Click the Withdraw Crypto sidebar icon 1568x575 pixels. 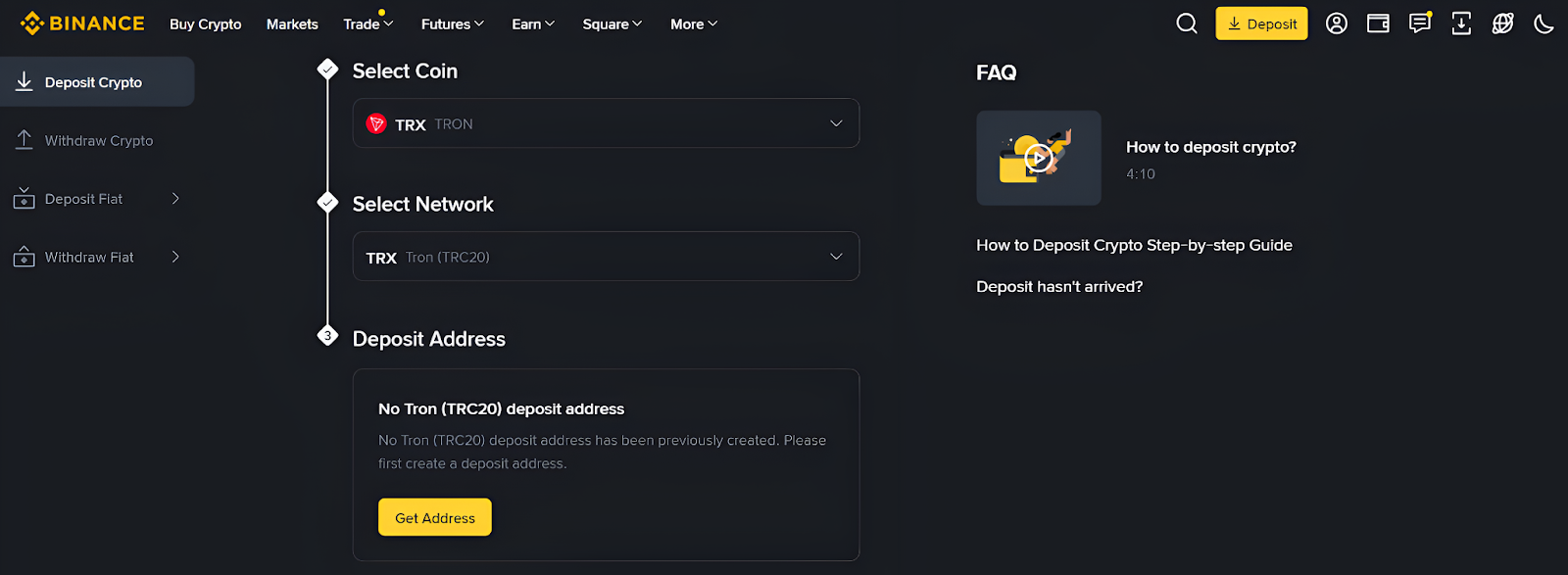tap(23, 140)
